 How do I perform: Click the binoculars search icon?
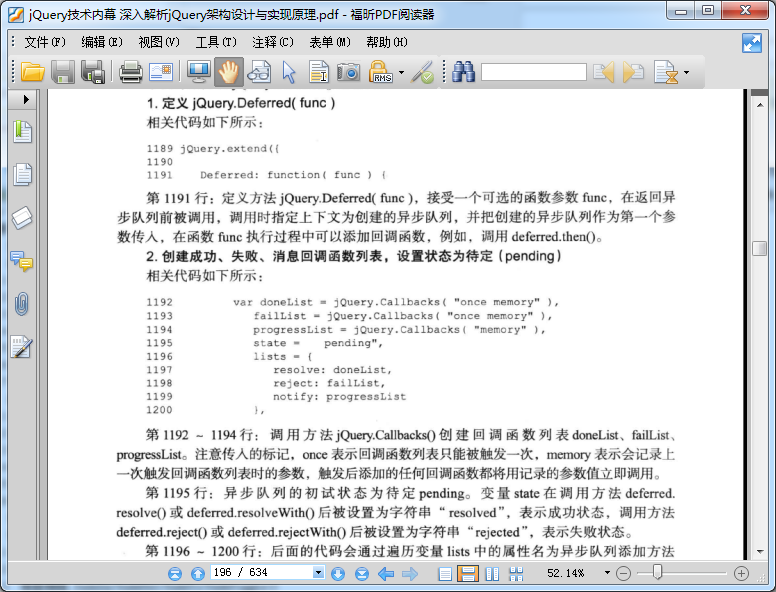463,72
